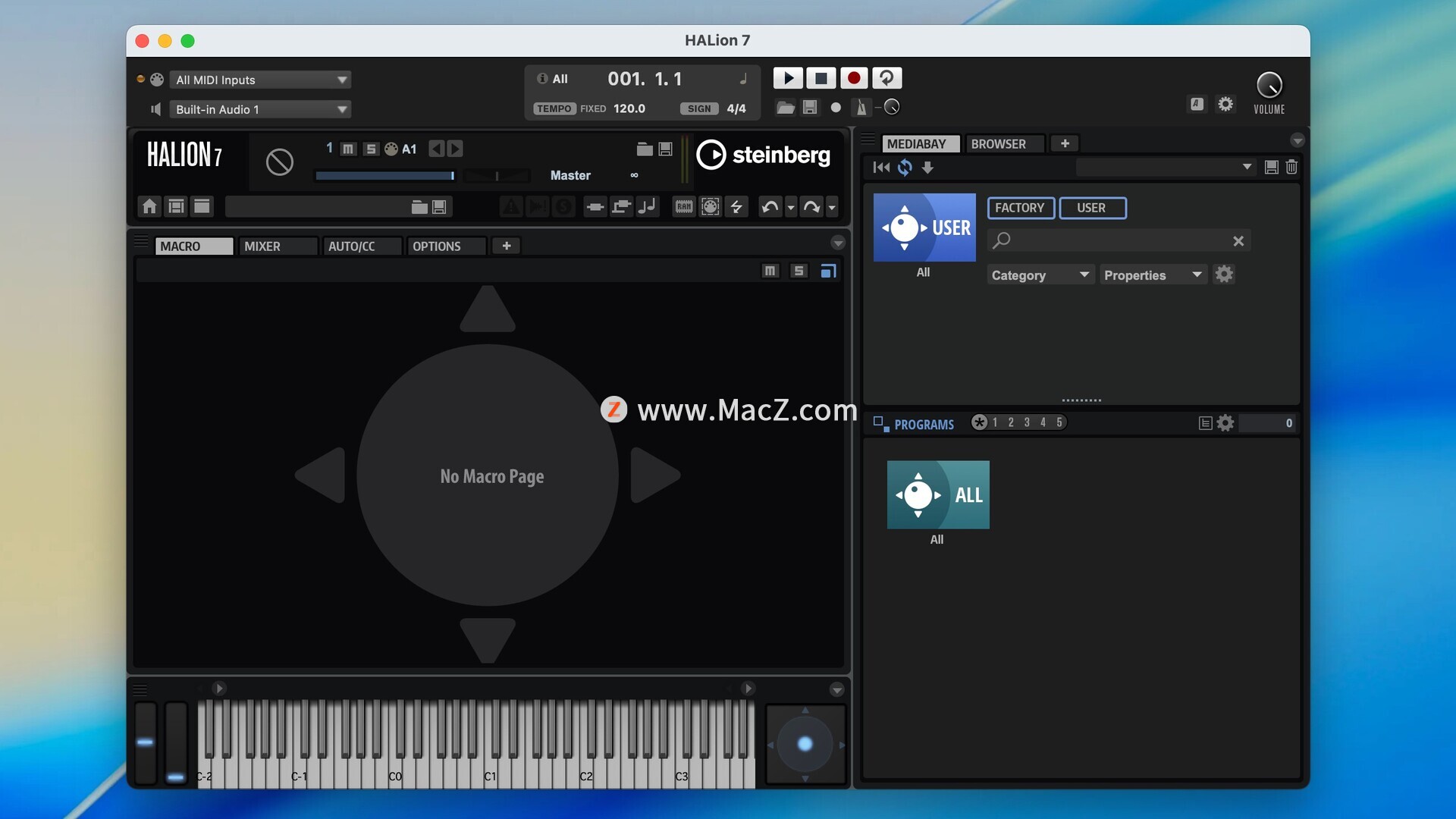
Task: Click the MIDI port icon beside A1
Action: [x=391, y=149]
